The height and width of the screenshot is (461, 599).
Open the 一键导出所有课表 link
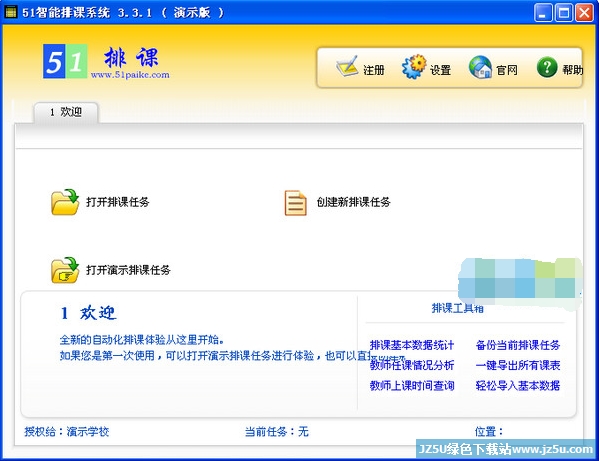(x=518, y=365)
